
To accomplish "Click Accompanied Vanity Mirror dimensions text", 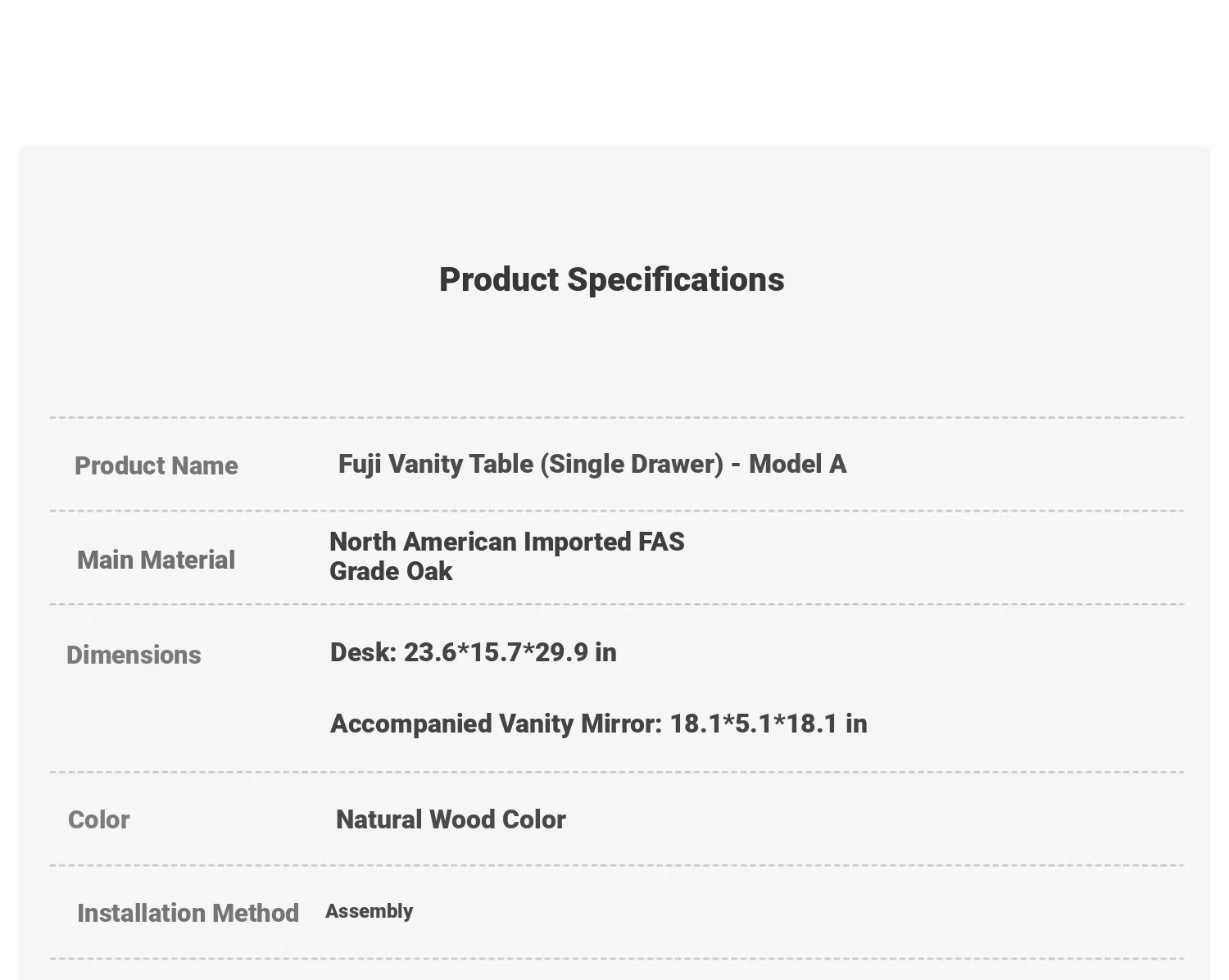I will (x=599, y=724).
